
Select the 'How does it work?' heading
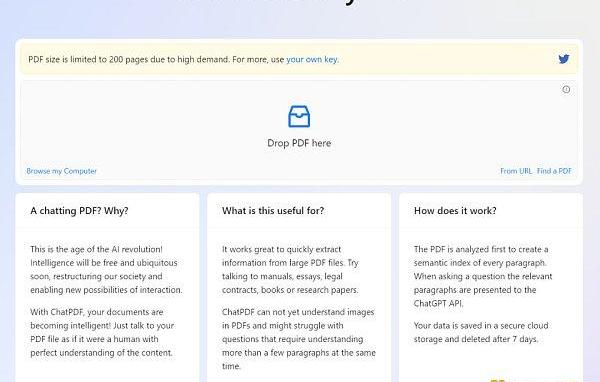[x=455, y=211]
